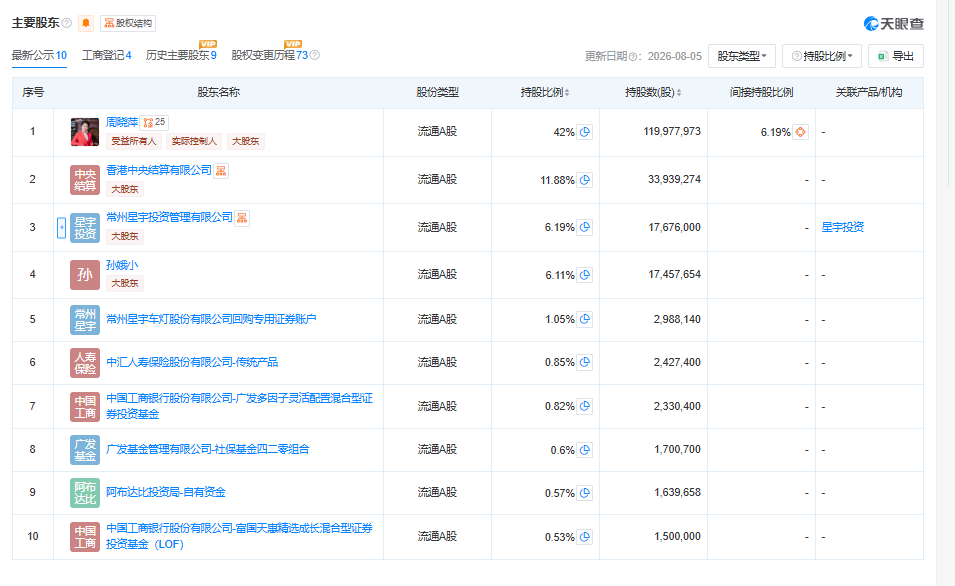
Task: Open 广发基金管理有限公司-社保基金四二零组合 link
Action: pyautogui.click(x=208, y=450)
